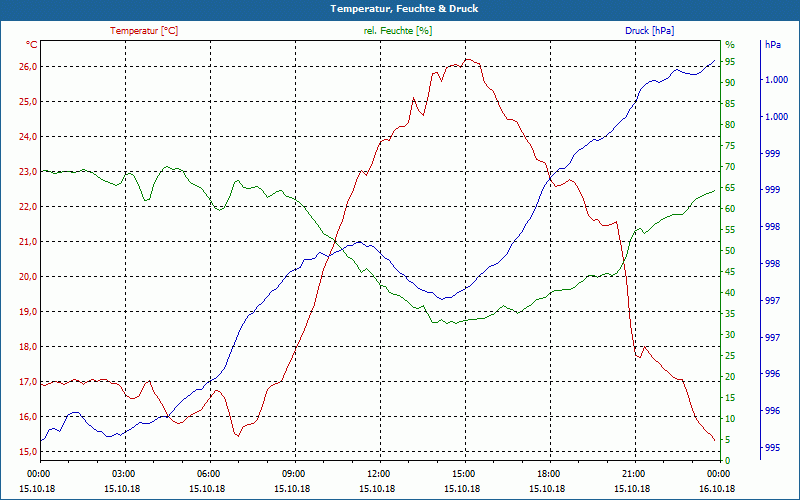Click the 18,0 temperature axis value
The height and width of the screenshot is (500, 800).
click(29, 347)
